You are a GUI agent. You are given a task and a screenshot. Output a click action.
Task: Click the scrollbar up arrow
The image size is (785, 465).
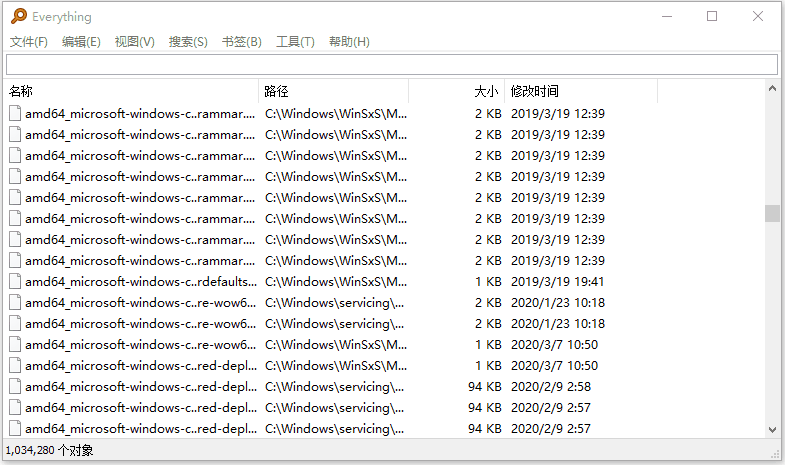pyautogui.click(x=772, y=89)
